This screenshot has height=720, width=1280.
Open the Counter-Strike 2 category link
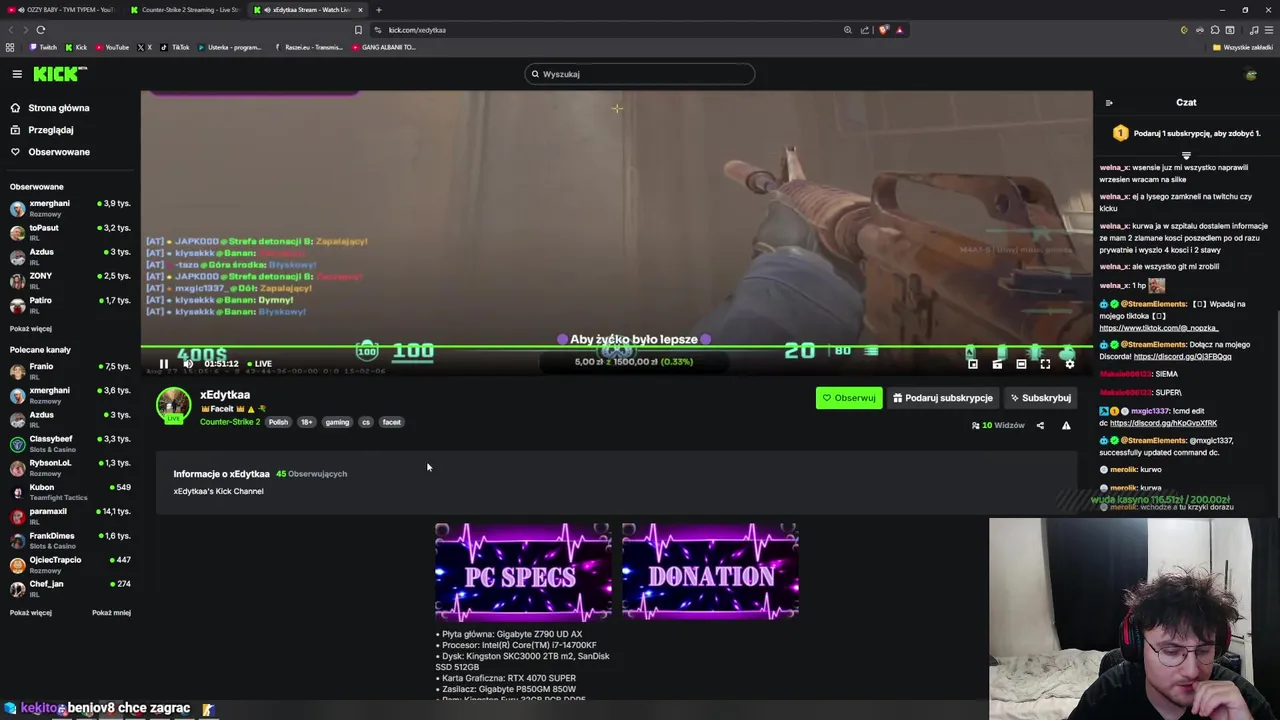coord(230,422)
